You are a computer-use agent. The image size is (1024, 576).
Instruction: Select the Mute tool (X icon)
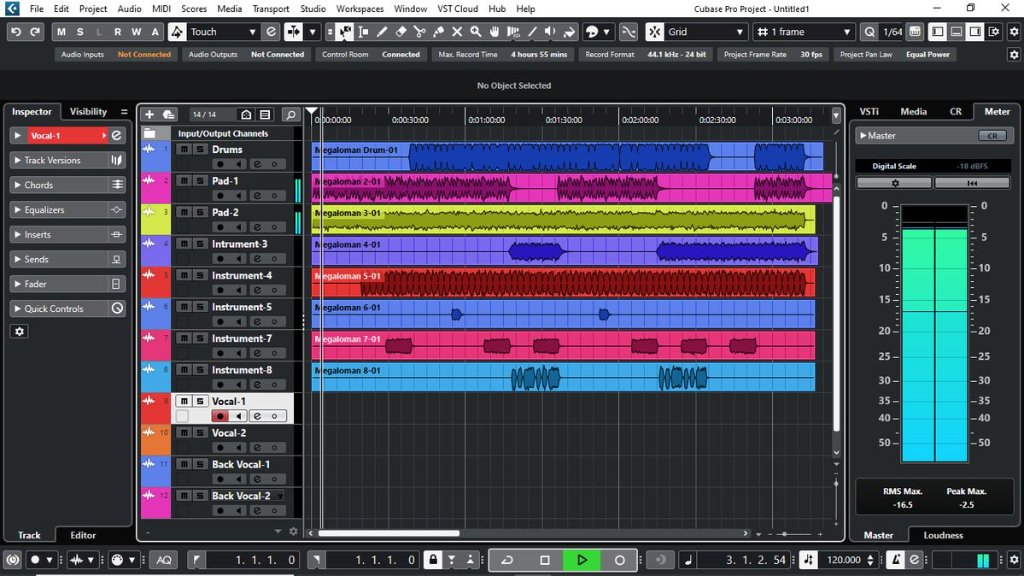click(457, 32)
